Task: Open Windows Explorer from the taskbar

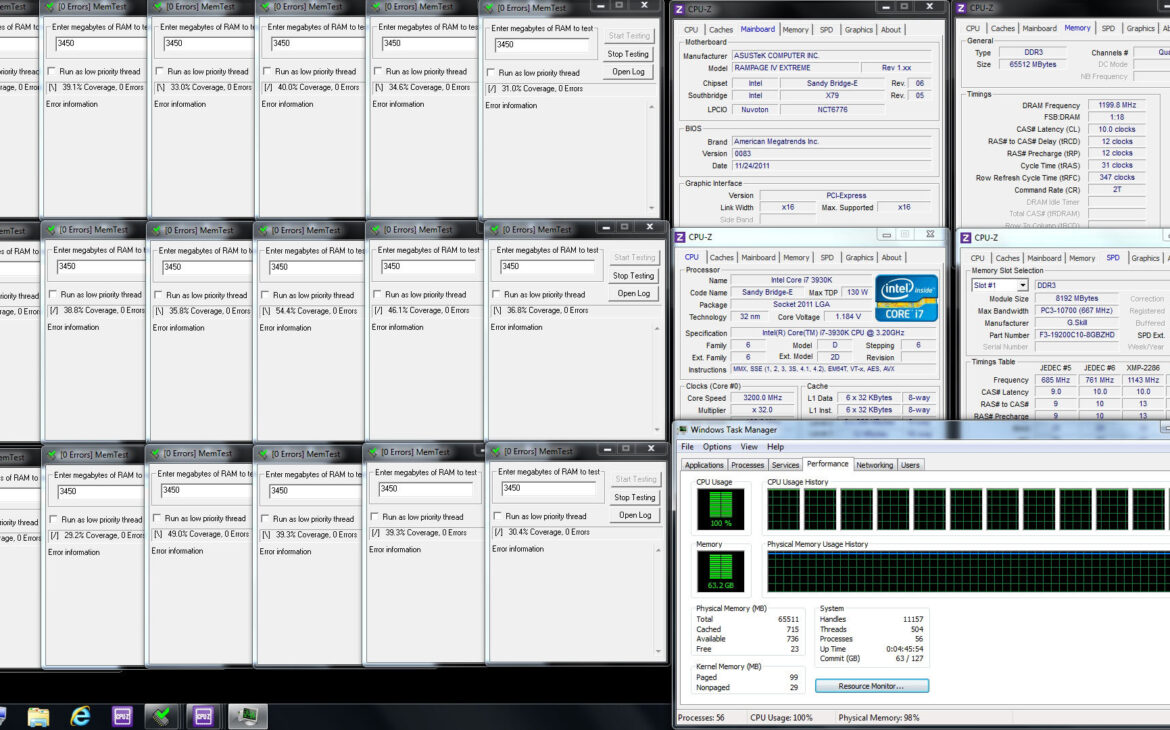Action: click(38, 717)
